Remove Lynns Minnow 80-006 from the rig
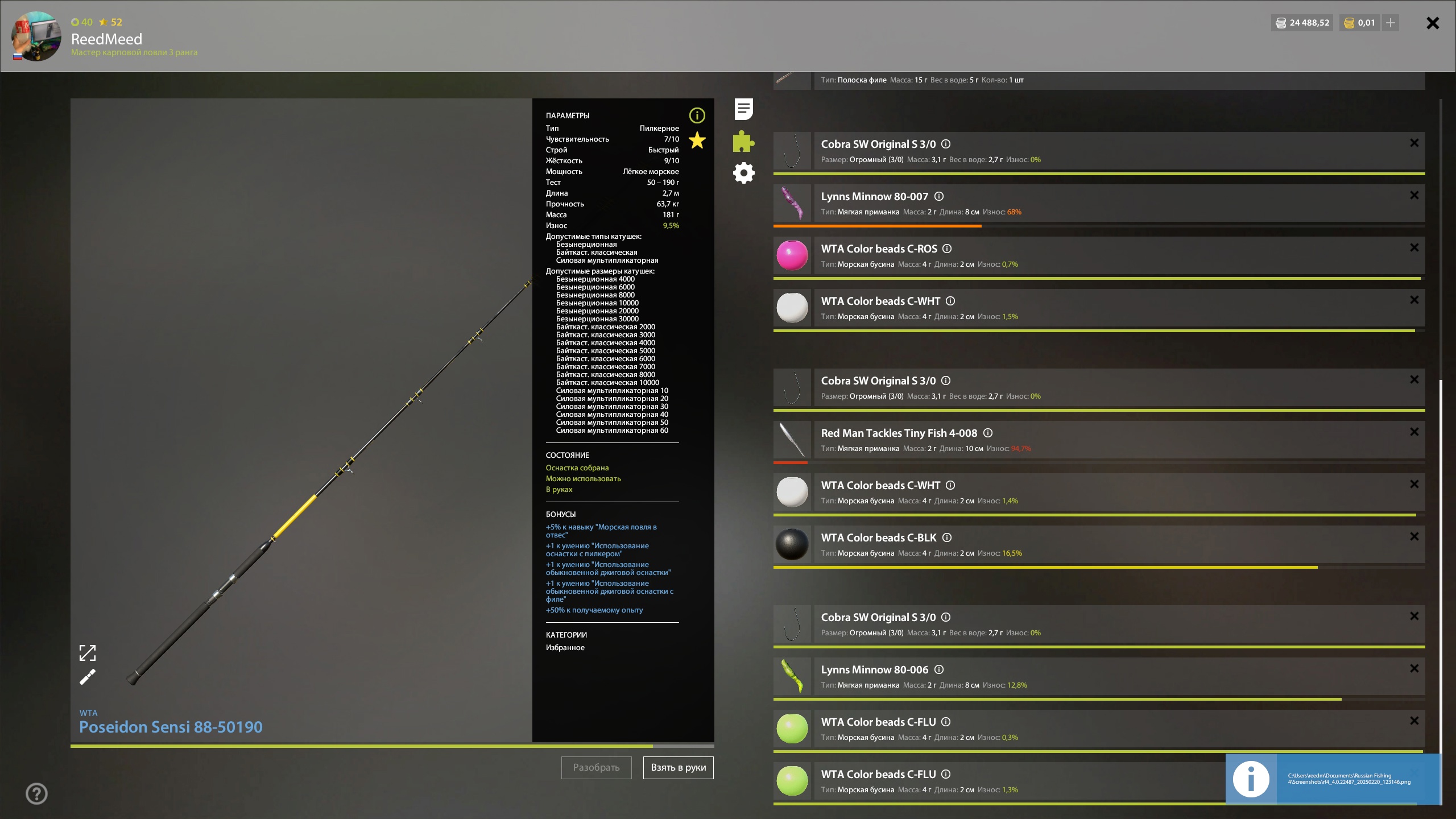Image resolution: width=1456 pixels, height=819 pixels. (1414, 669)
